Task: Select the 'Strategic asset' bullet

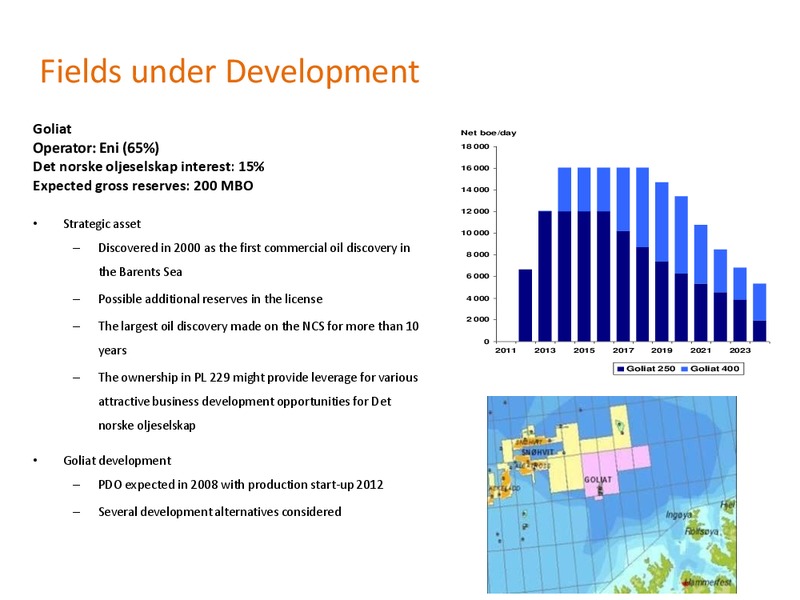Action: click(102, 224)
